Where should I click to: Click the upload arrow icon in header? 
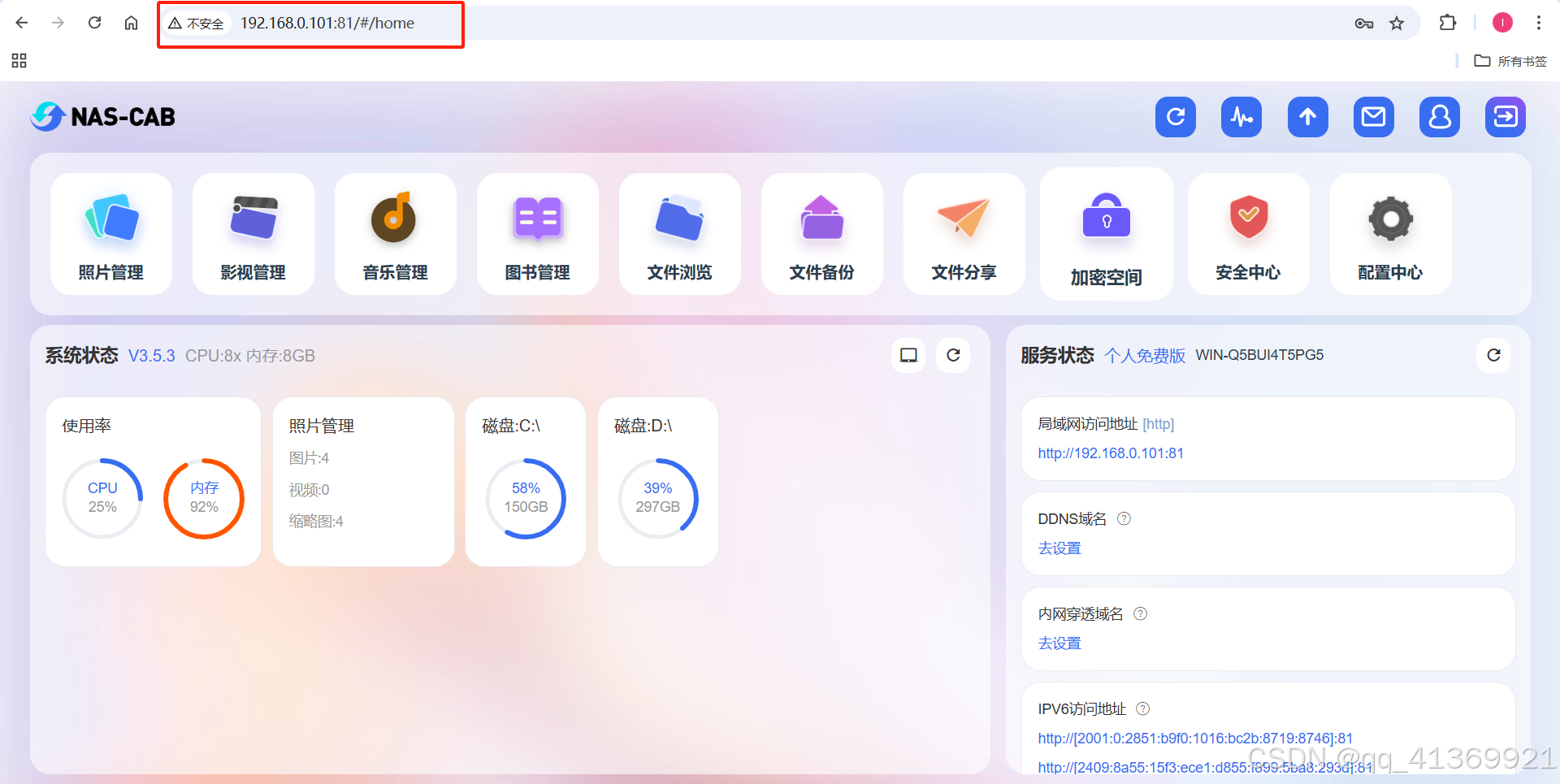pyautogui.click(x=1308, y=117)
